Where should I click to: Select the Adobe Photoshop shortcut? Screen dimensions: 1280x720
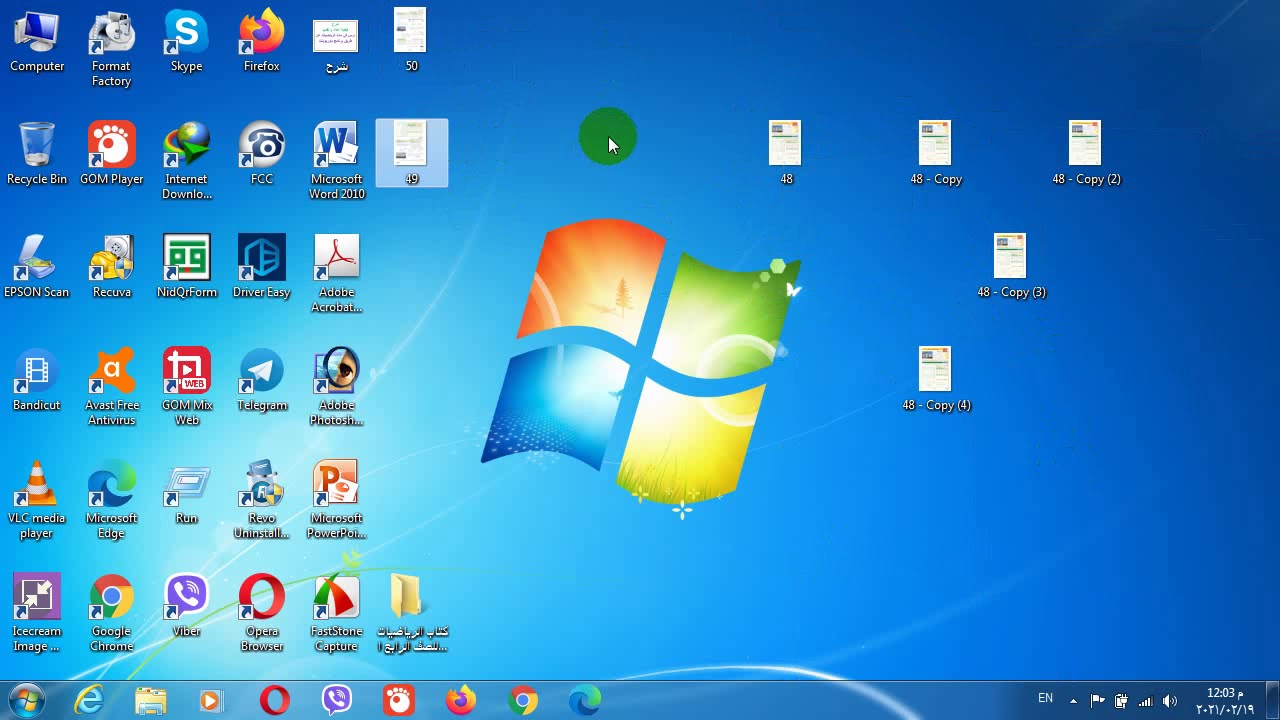pyautogui.click(x=336, y=387)
